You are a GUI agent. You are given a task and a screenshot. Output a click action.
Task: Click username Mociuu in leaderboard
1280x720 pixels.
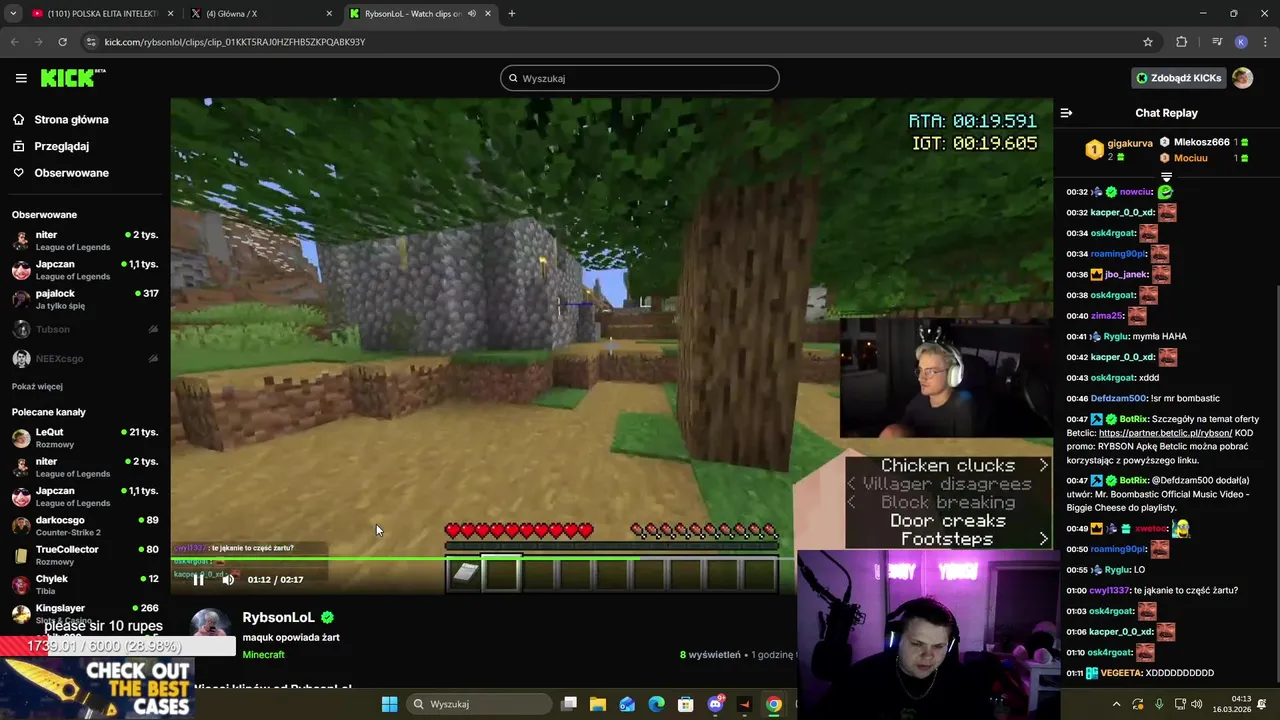click(1190, 158)
